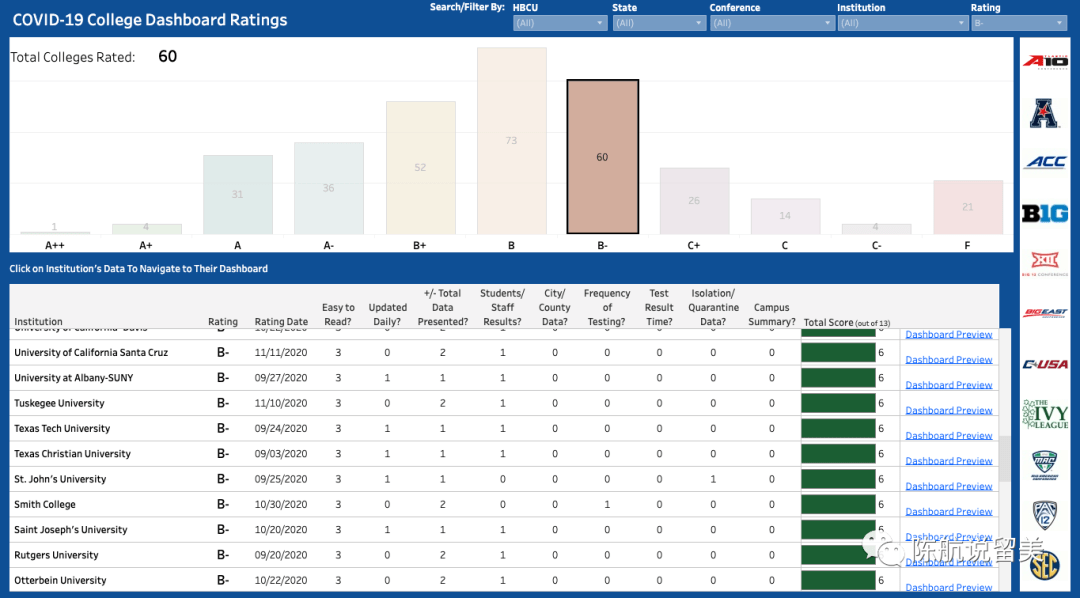Viewport: 1080px width, 598px height.
Task: Click the SEC conference logo
Action: (x=1045, y=565)
